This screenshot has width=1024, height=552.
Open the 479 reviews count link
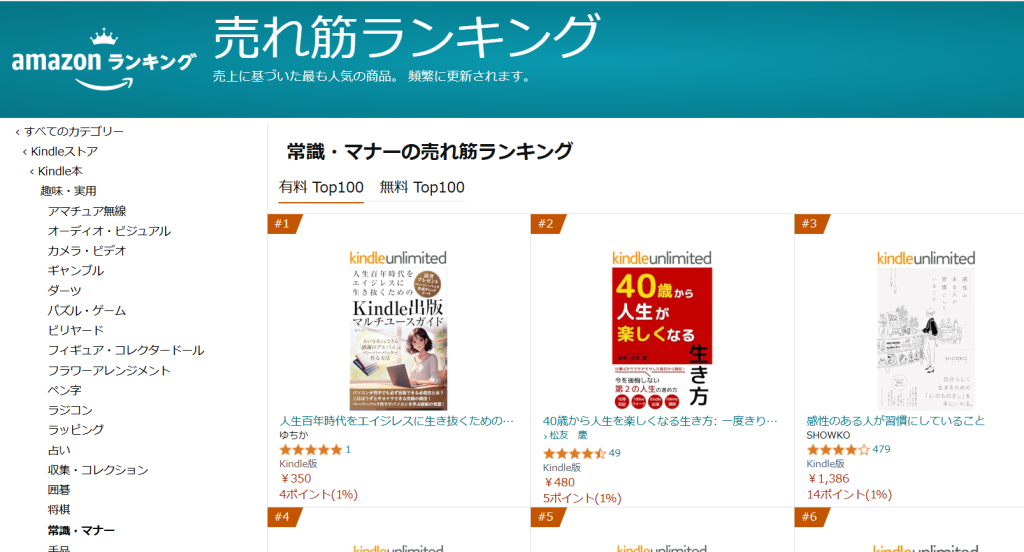[x=881, y=450]
